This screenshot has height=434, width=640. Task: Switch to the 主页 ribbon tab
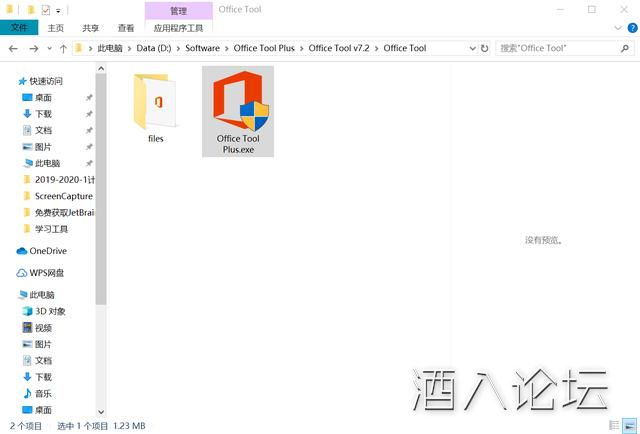click(56, 28)
